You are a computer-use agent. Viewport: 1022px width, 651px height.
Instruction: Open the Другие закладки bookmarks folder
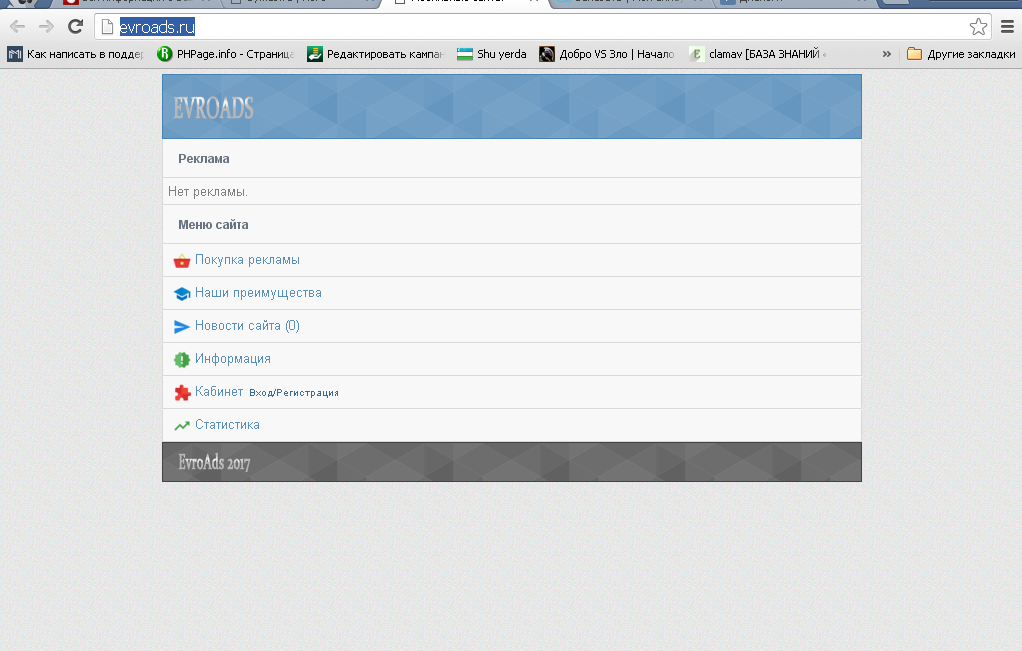point(960,54)
